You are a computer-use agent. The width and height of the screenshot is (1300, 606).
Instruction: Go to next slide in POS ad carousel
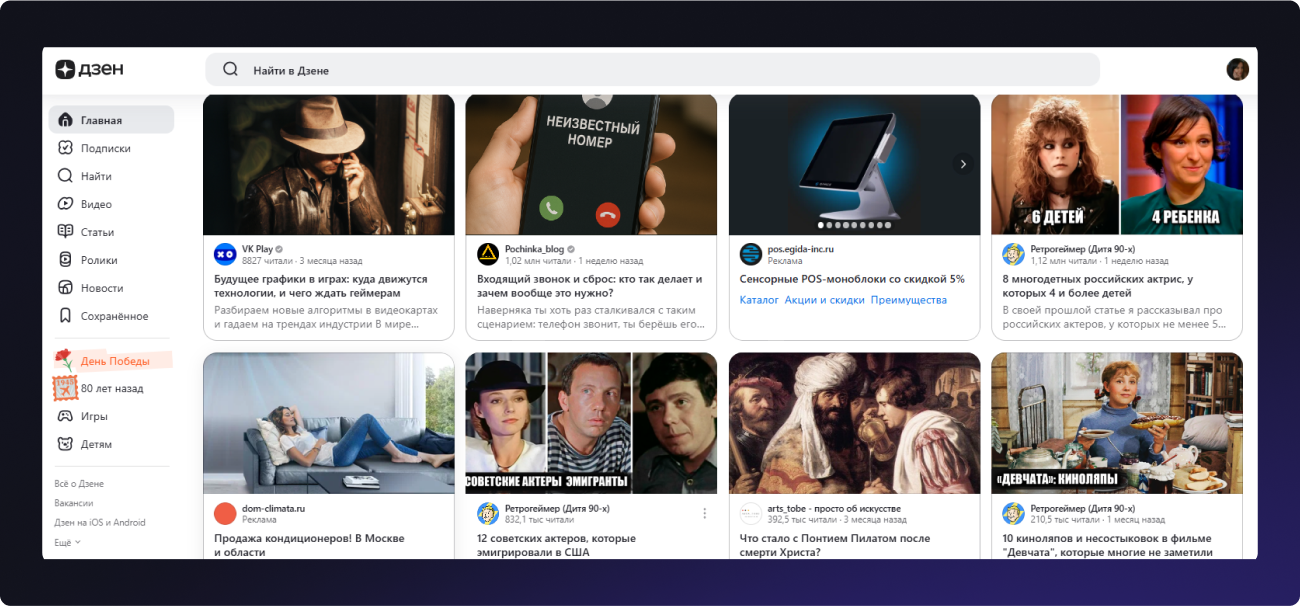tap(963, 164)
